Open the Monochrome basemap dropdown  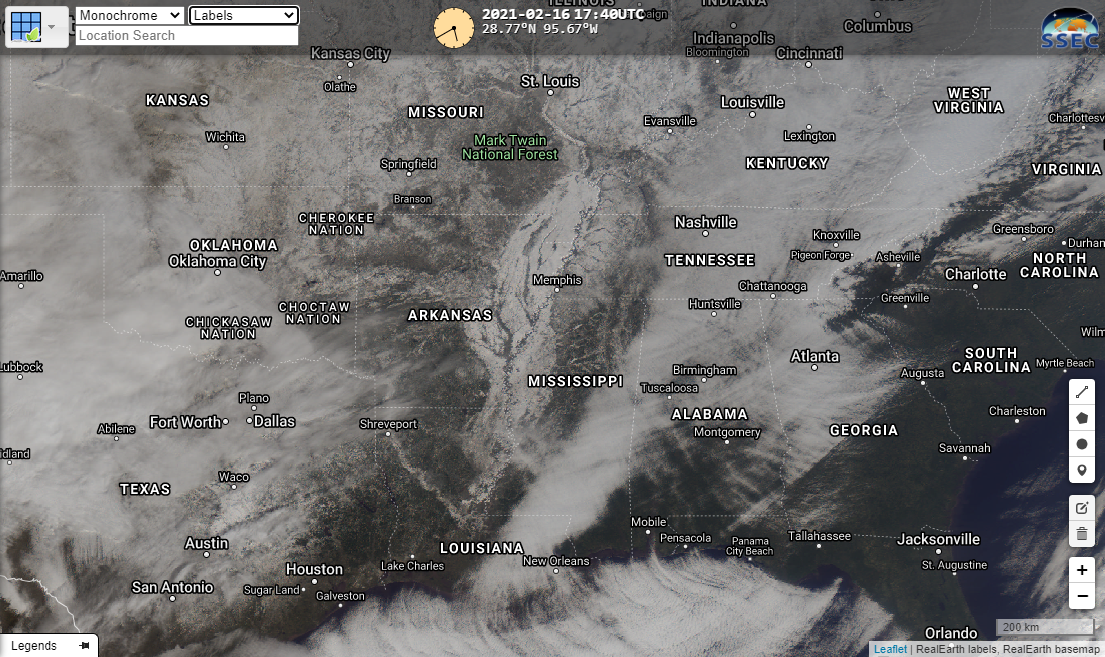pyautogui.click(x=130, y=16)
